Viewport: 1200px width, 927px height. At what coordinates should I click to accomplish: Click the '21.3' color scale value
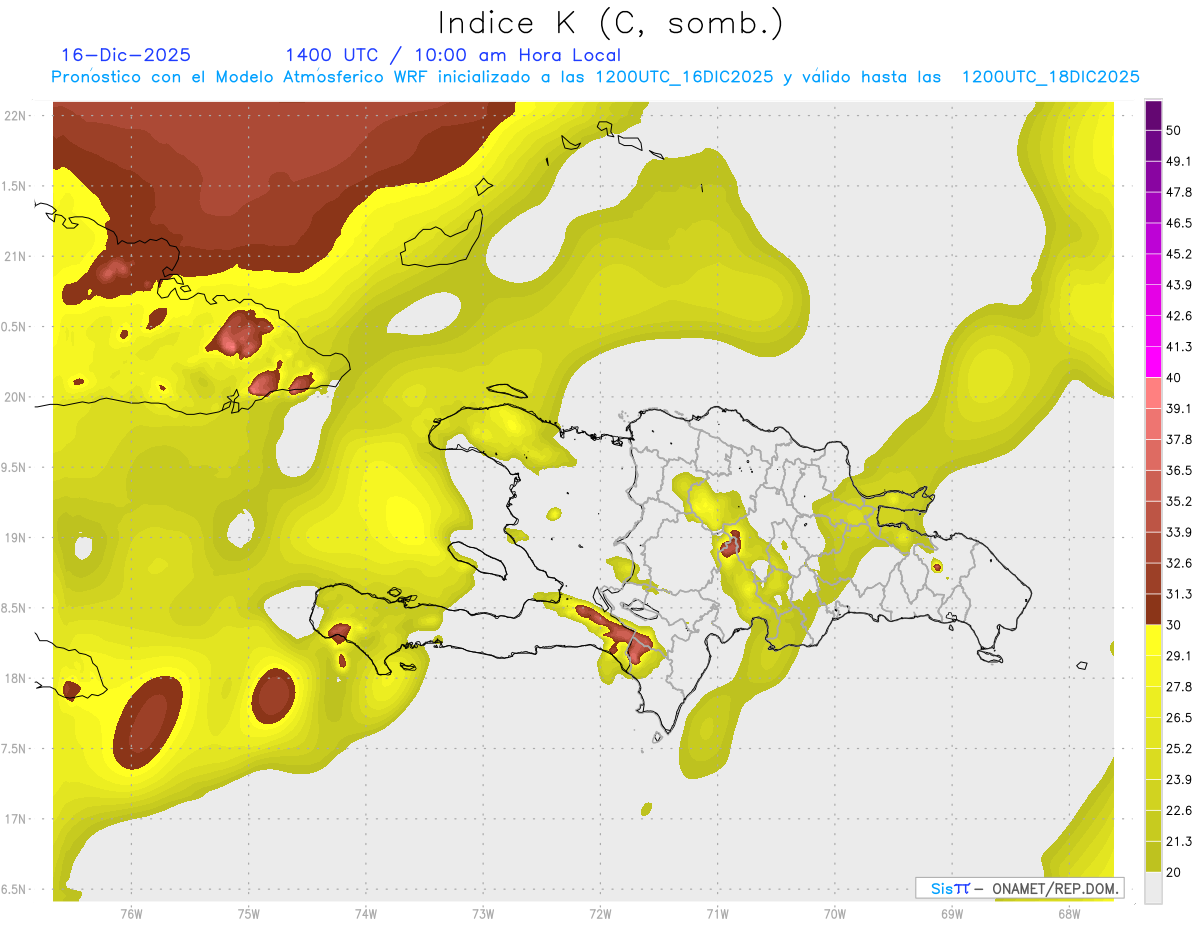pyautogui.click(x=1179, y=841)
